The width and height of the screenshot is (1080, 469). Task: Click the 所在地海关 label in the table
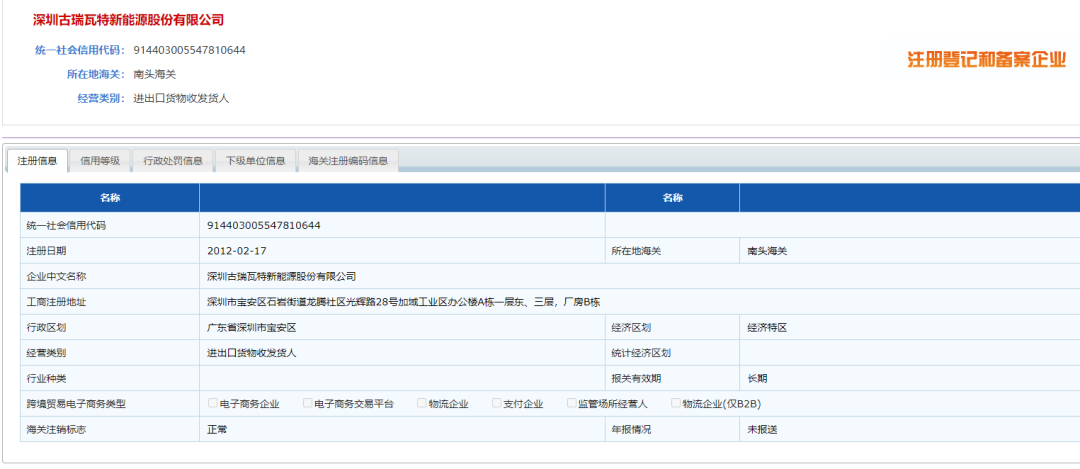636,251
